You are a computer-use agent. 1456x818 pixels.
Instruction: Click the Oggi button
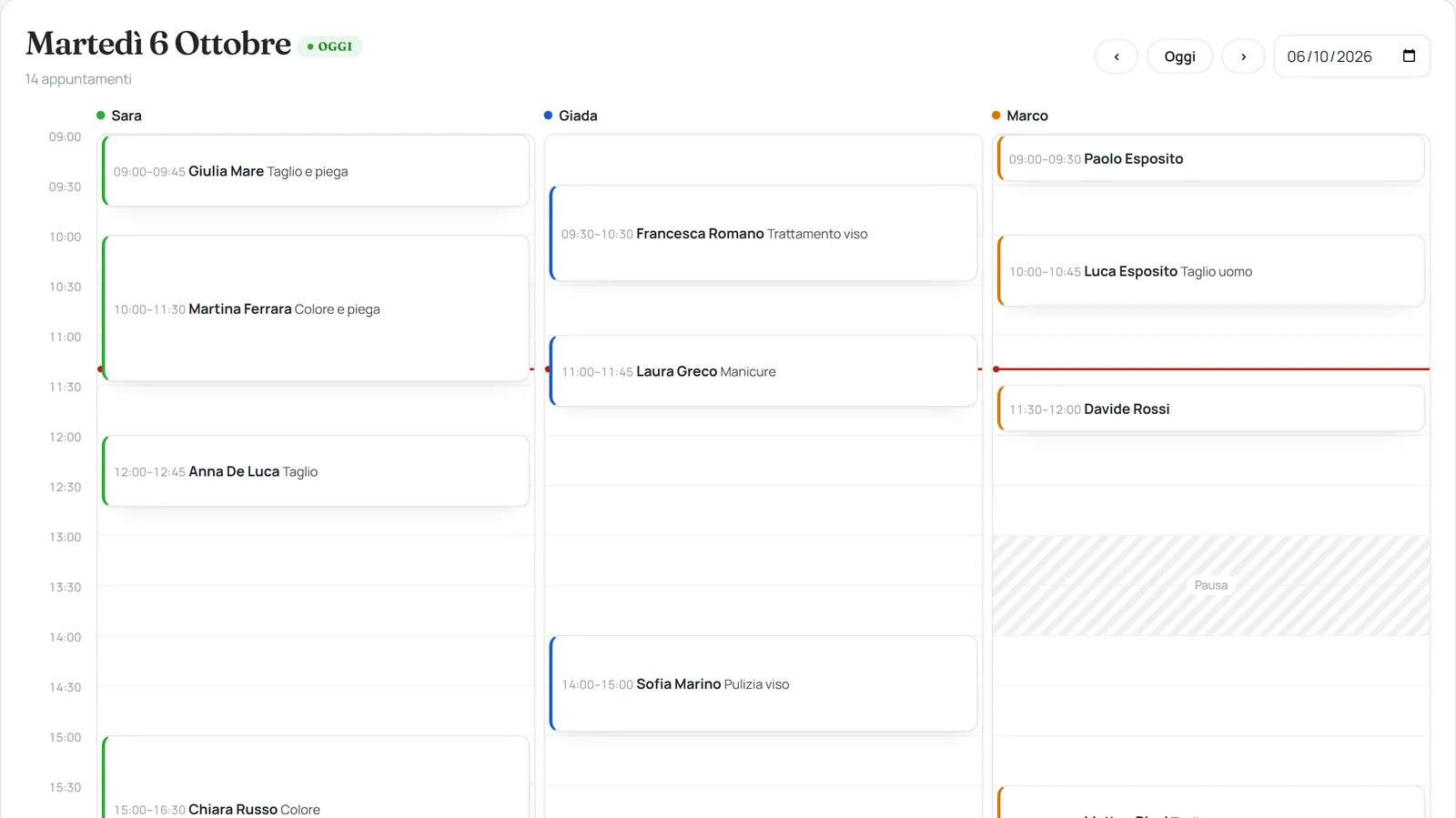[x=1179, y=56]
